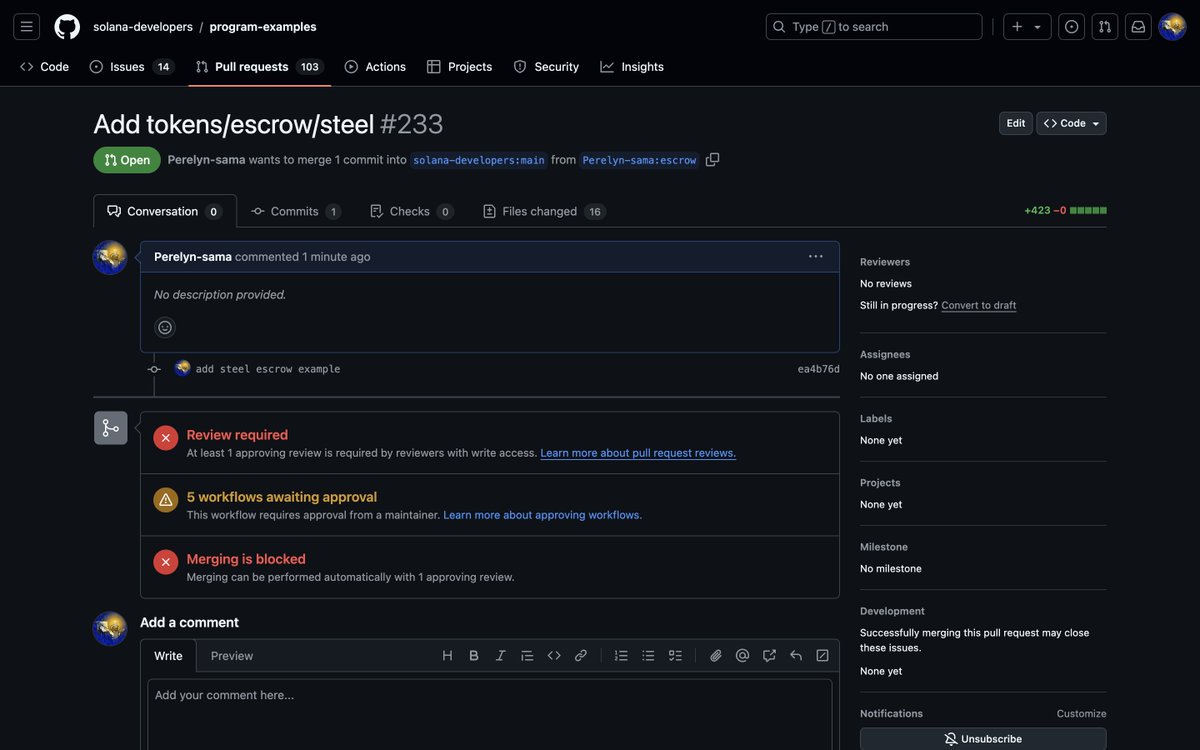The height and width of the screenshot is (750, 1200).
Task: Click Convert to draft link
Action: tap(979, 305)
